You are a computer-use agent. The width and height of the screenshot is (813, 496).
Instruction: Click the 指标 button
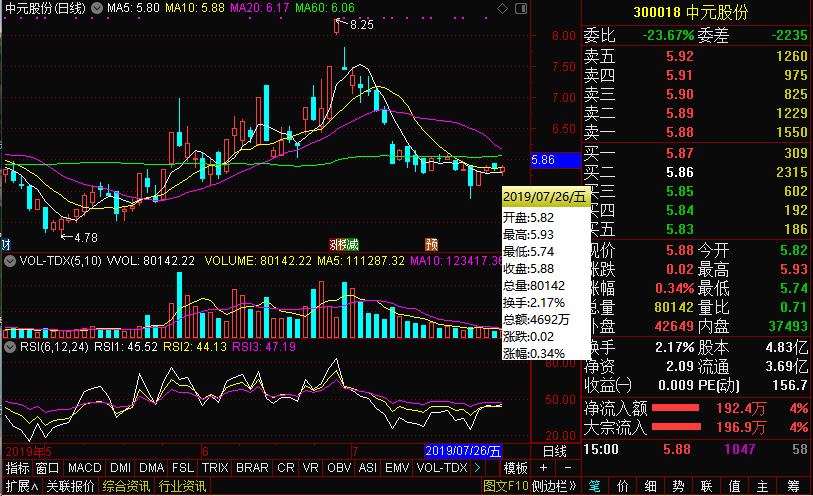pyautogui.click(x=17, y=468)
